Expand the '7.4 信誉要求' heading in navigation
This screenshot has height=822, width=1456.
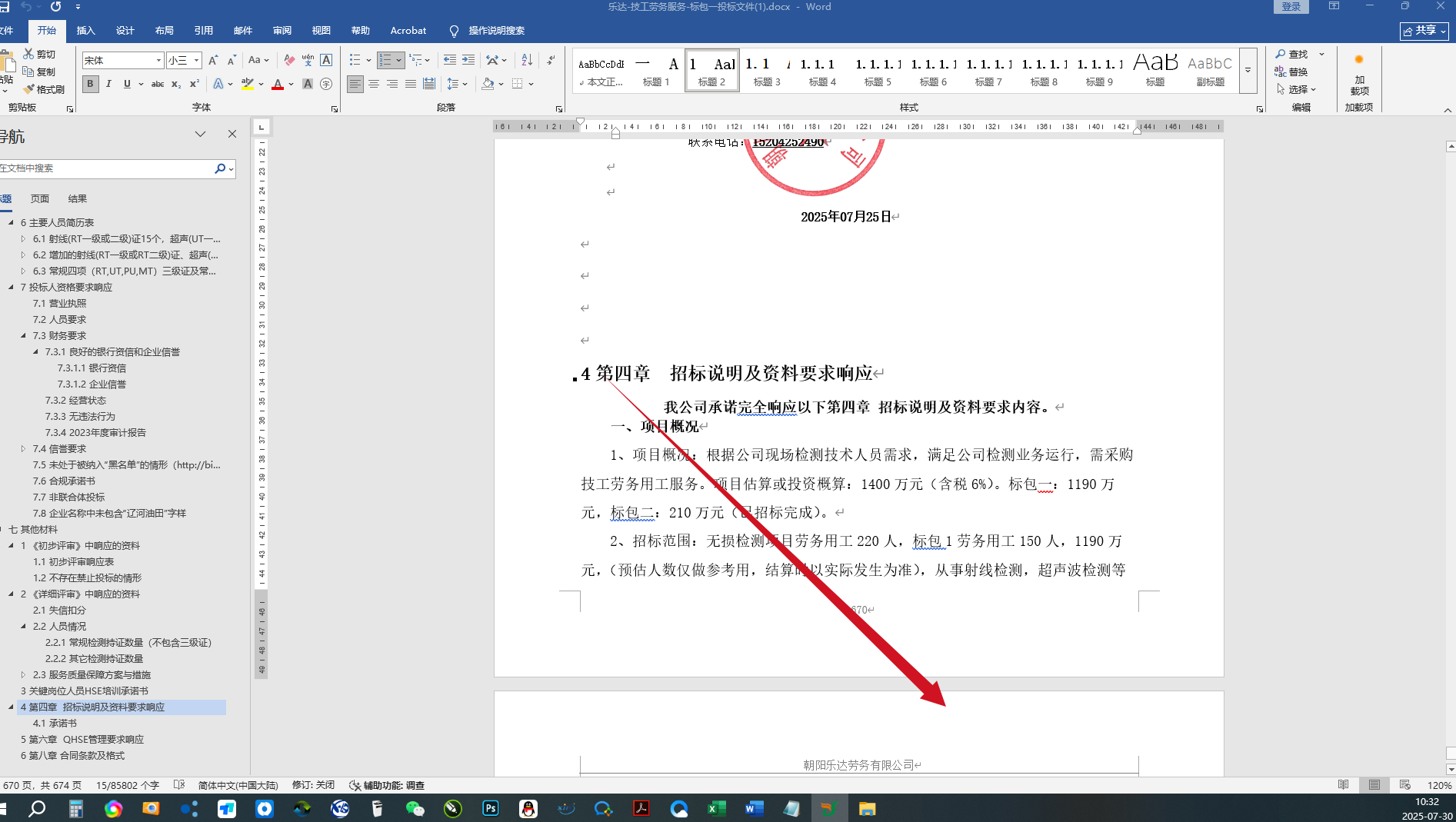pyautogui.click(x=24, y=449)
